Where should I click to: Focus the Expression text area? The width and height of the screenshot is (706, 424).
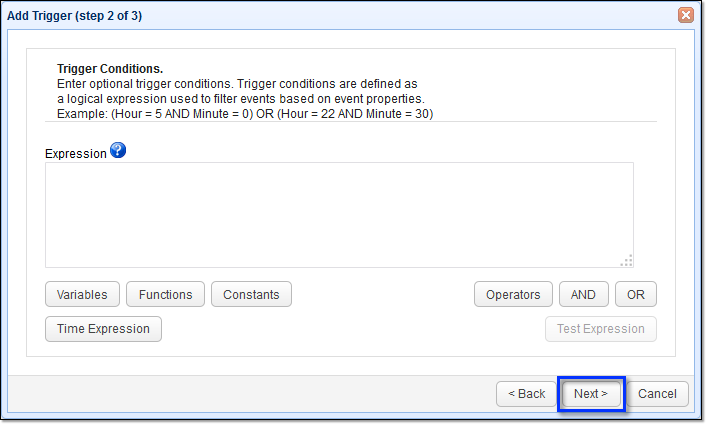coord(338,214)
